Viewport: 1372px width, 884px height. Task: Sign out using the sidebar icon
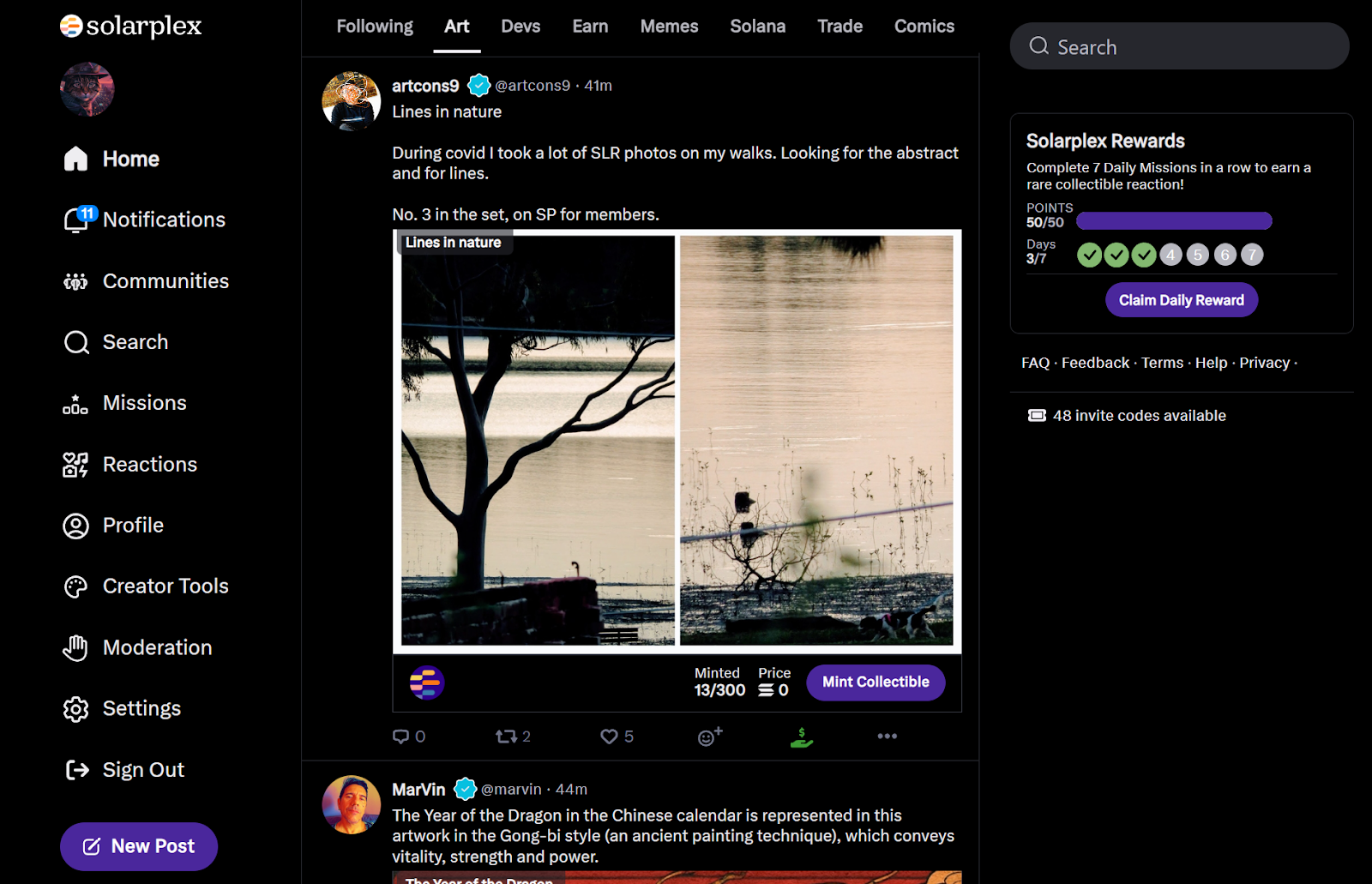tap(142, 769)
